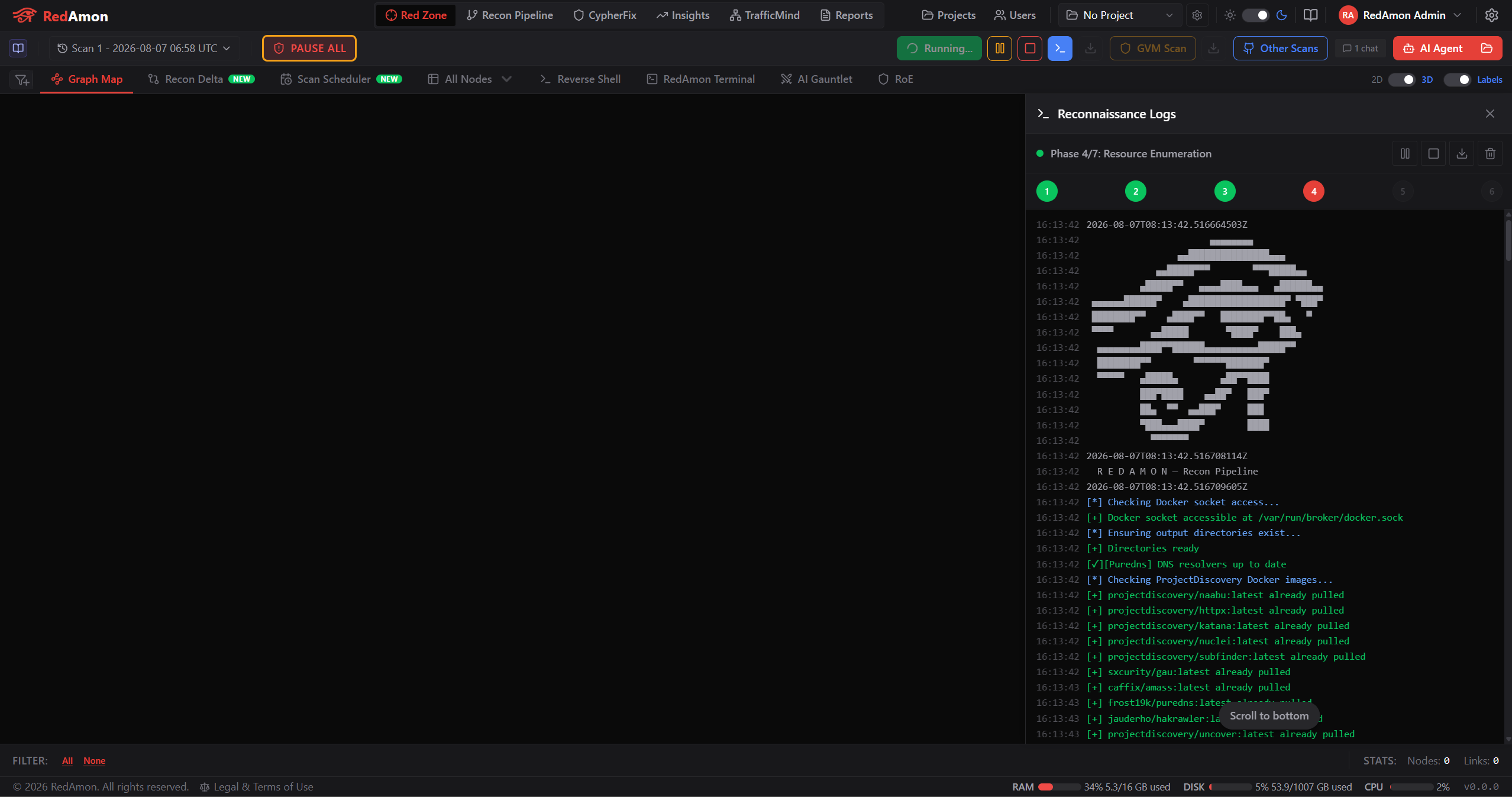Clear logs with the trash icon
Image resolution: width=1512 pixels, height=797 pixels.
point(1490,154)
